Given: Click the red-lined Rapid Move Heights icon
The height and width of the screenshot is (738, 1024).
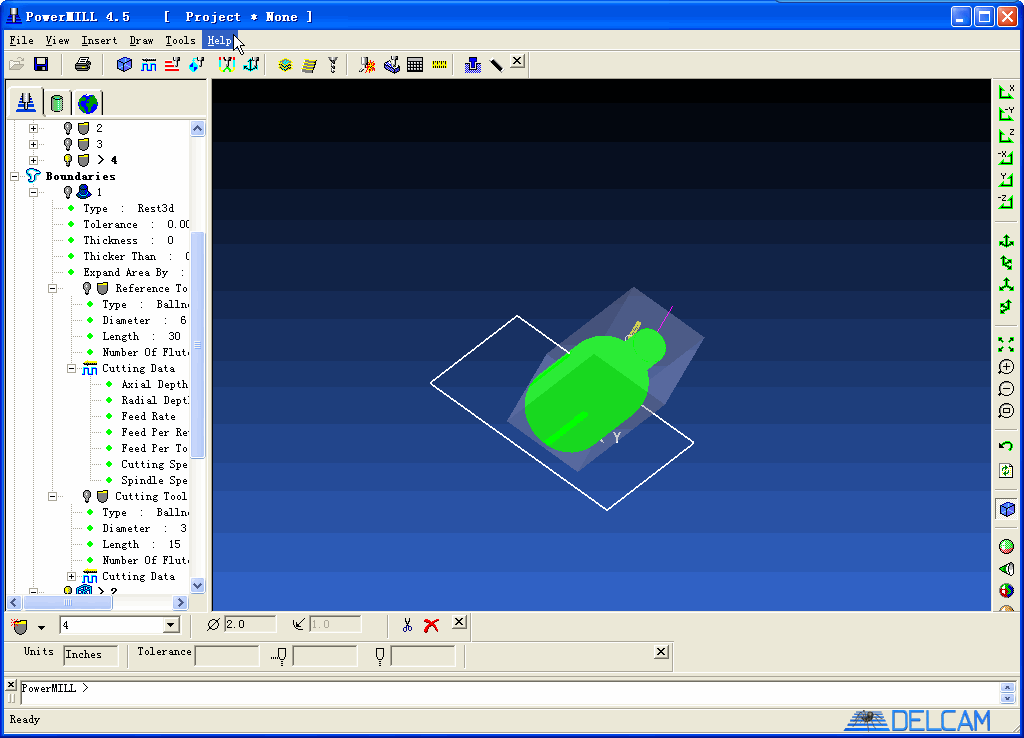Looking at the screenshot, I should (172, 64).
